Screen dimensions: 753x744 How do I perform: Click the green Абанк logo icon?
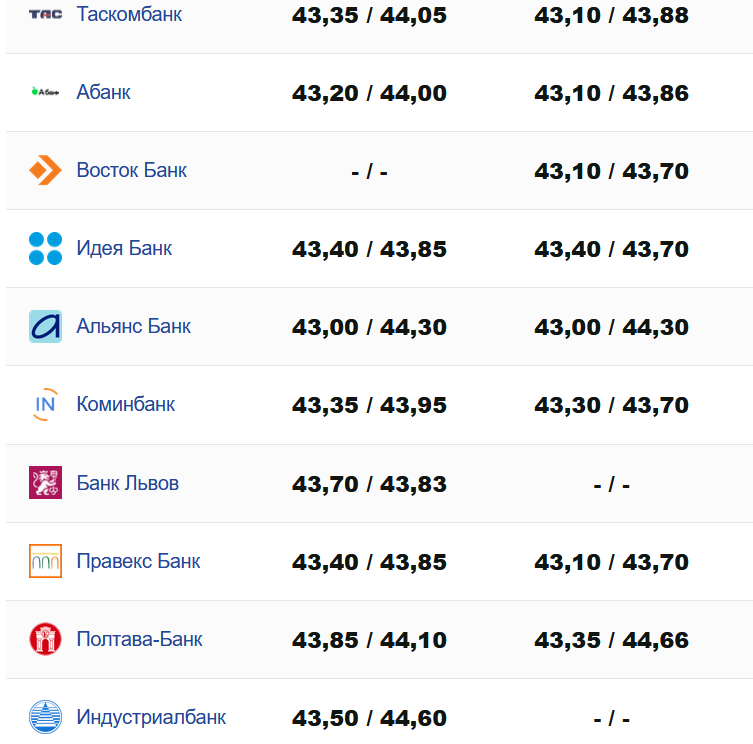(45, 92)
